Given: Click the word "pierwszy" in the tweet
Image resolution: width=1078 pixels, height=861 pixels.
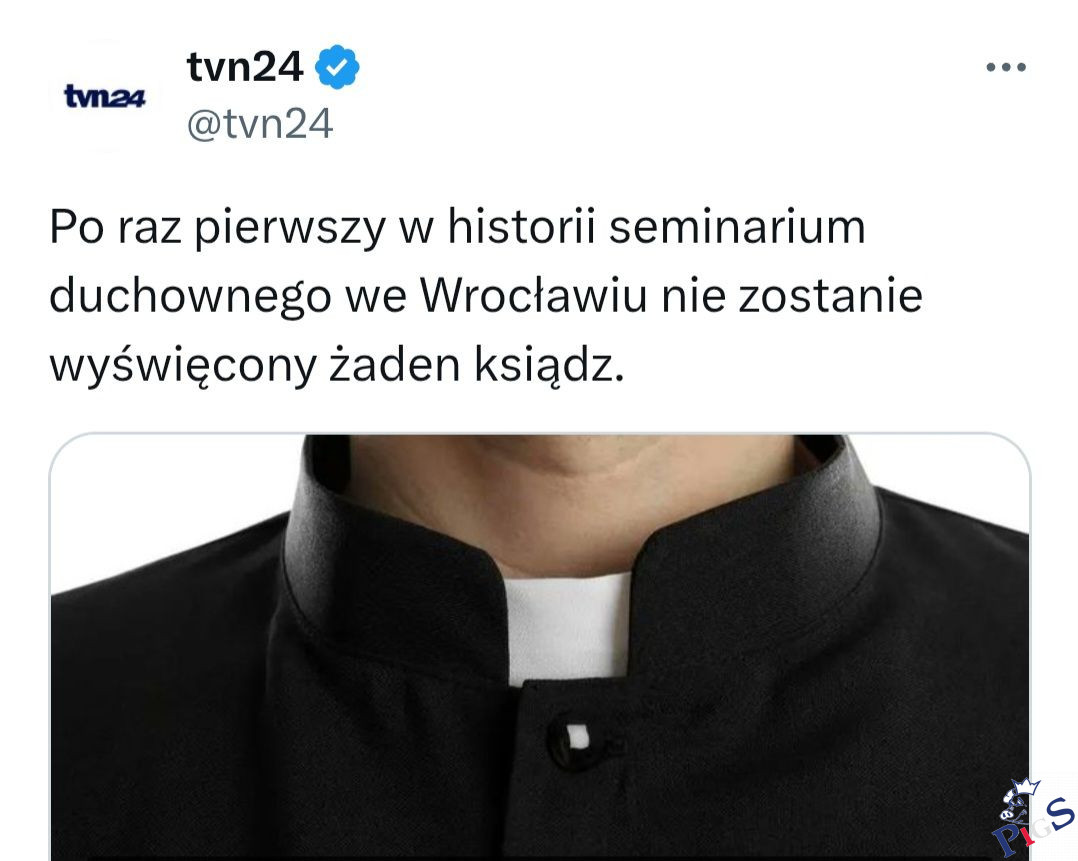Looking at the screenshot, I should (289, 229).
